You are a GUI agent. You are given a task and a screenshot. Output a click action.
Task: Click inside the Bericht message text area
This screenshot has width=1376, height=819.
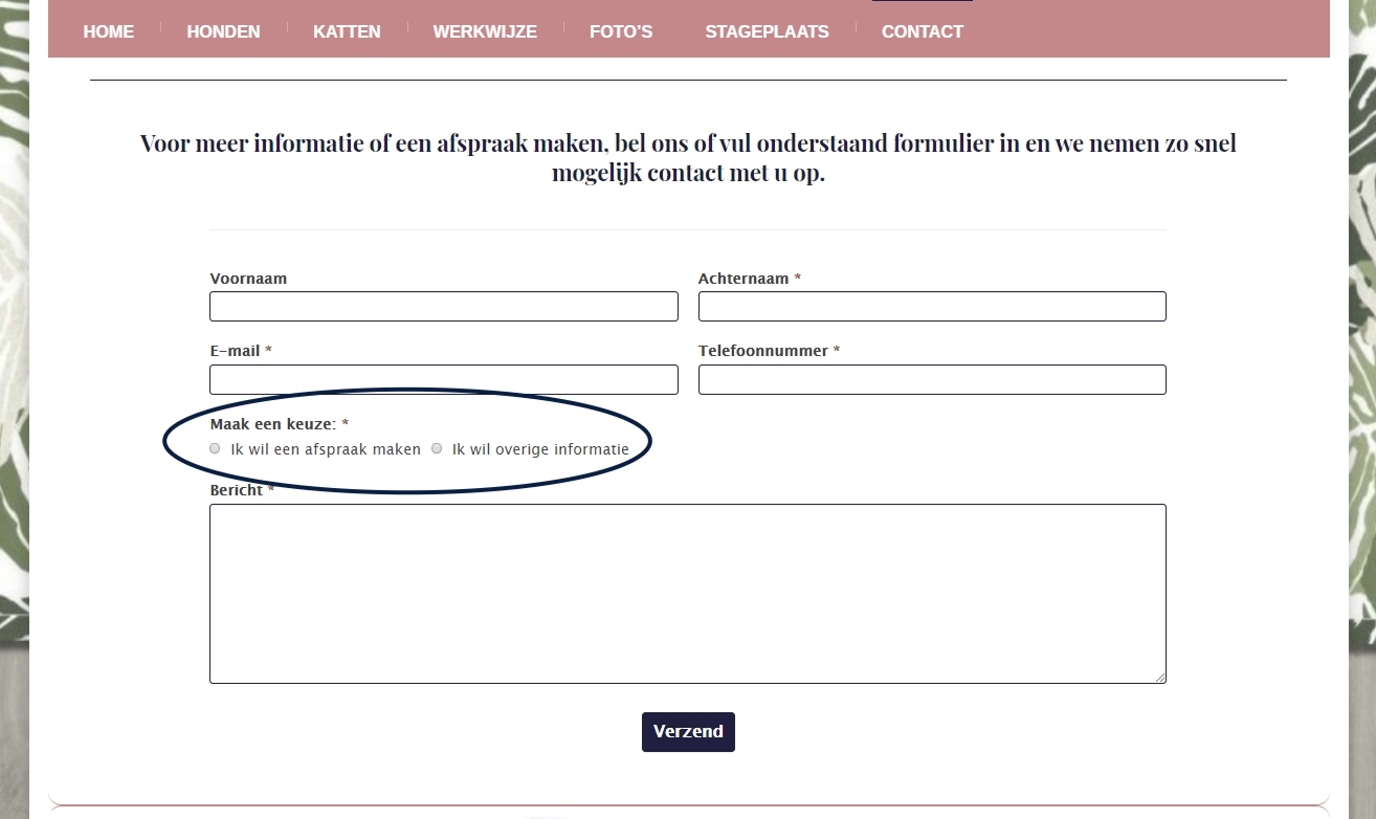point(687,593)
